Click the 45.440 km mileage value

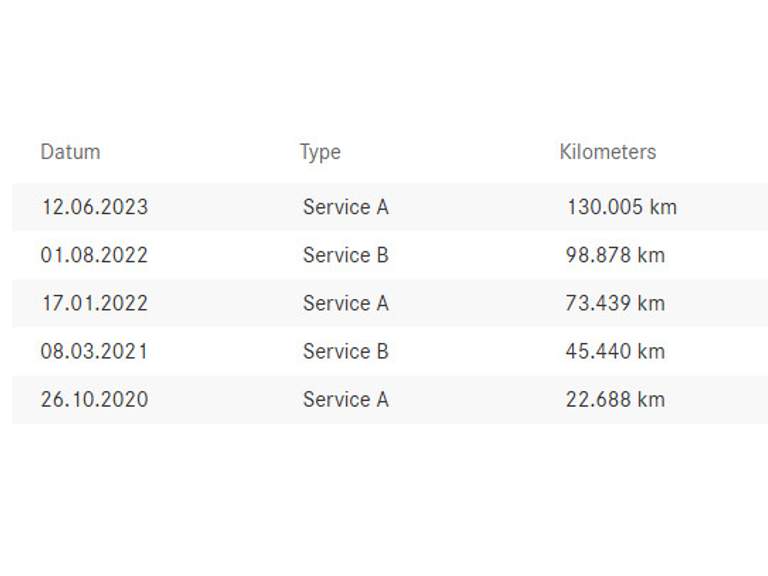pos(615,351)
